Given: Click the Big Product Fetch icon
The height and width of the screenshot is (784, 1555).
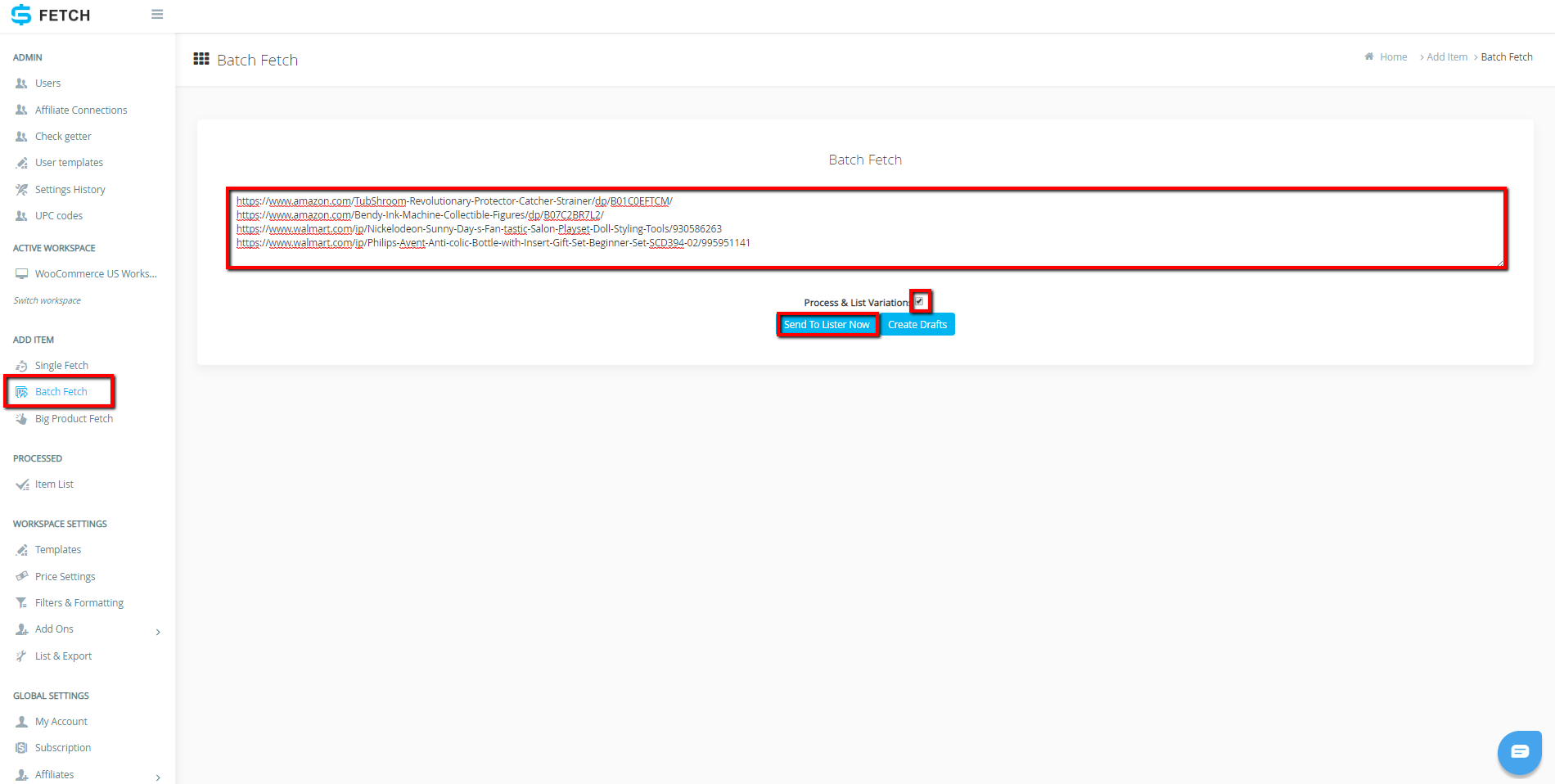Looking at the screenshot, I should click(21, 419).
